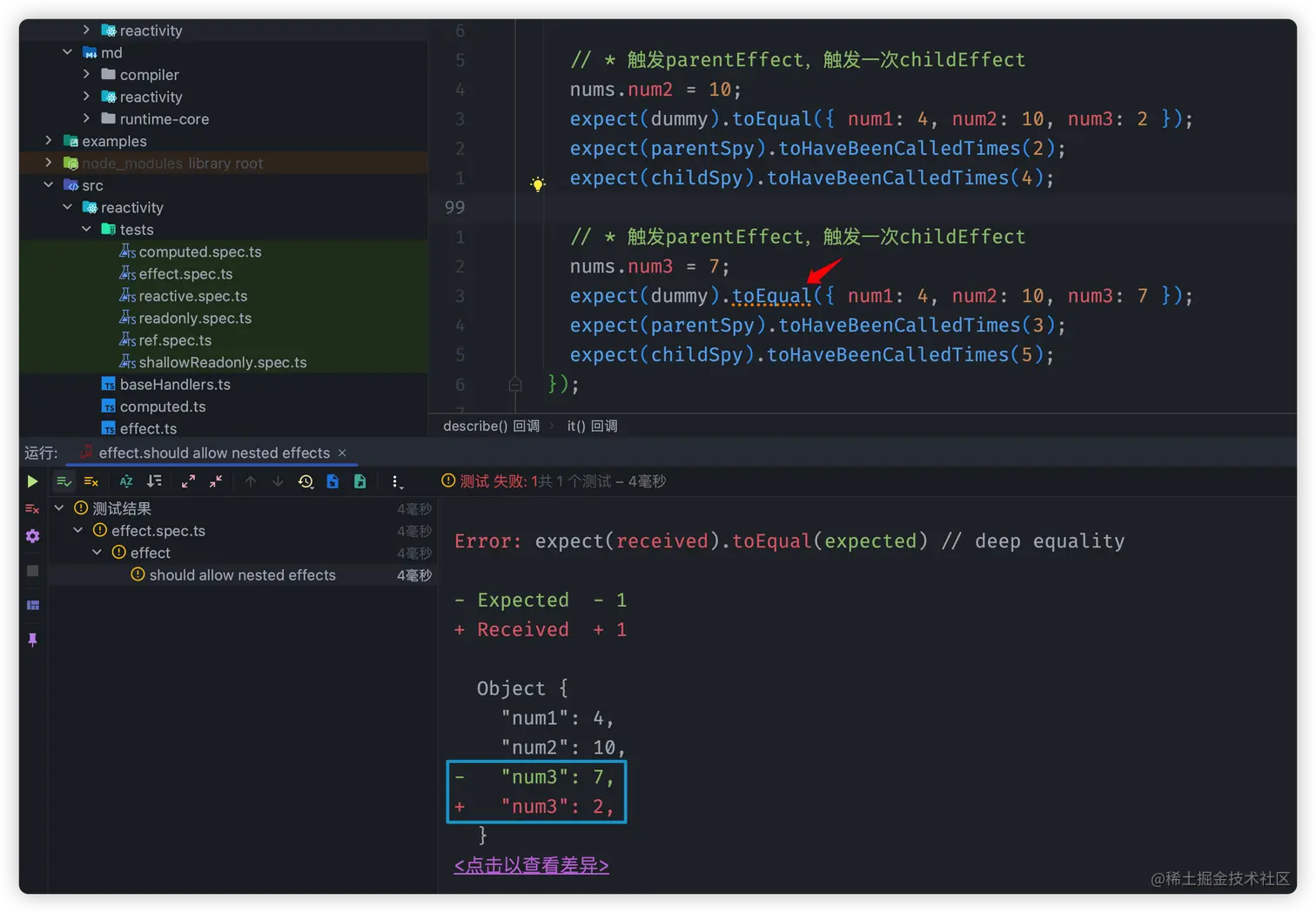Go to previous failed test (up arrow)

(251, 481)
